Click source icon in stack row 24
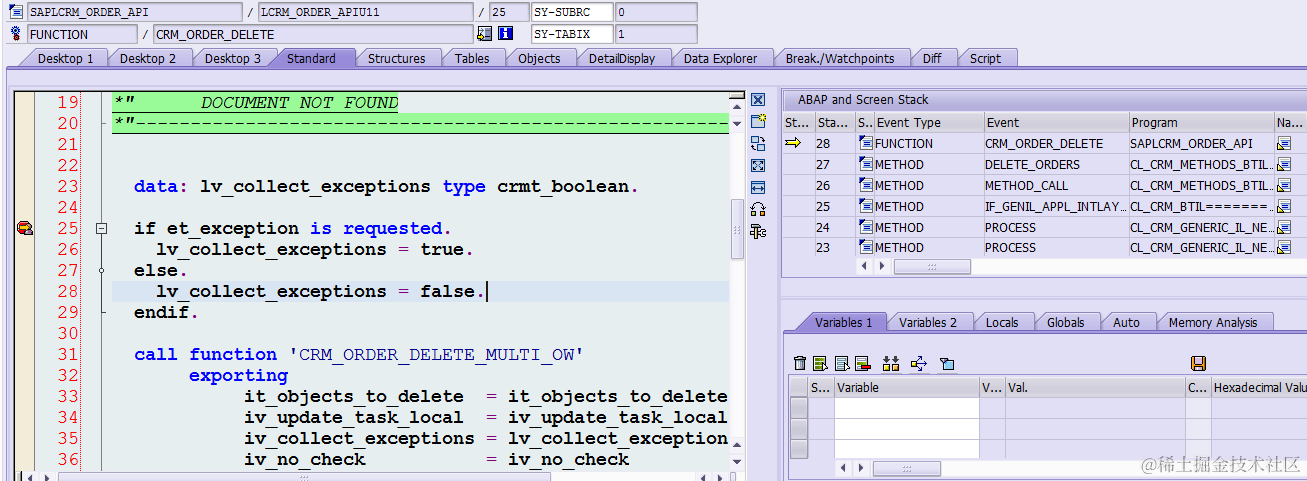 point(866,227)
